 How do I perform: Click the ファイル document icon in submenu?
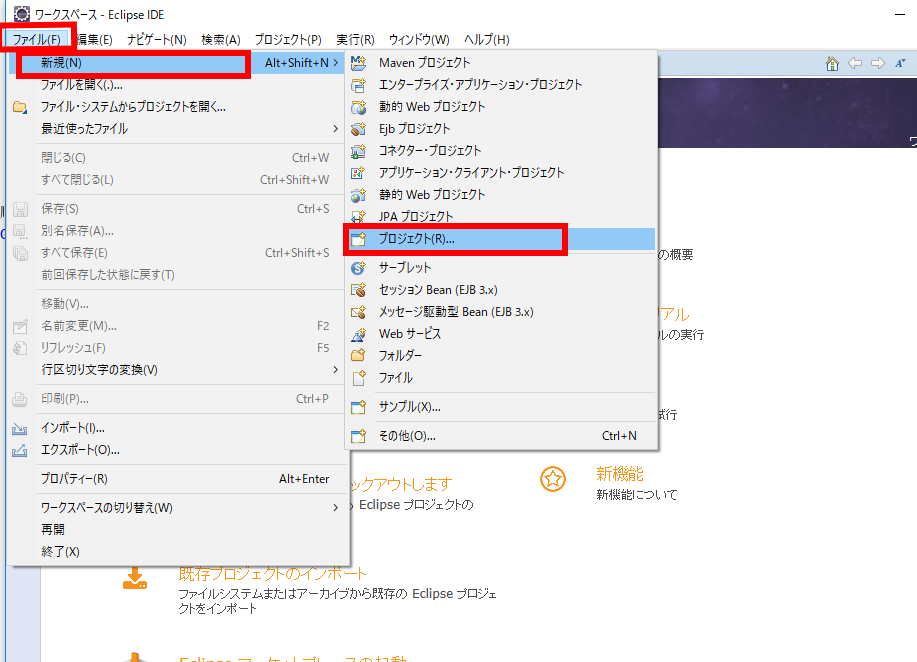click(358, 378)
